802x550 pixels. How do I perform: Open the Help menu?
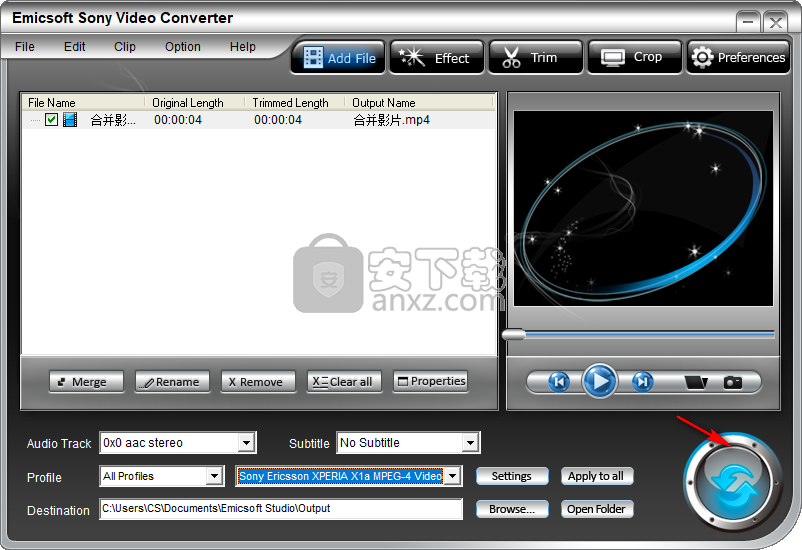coord(242,47)
